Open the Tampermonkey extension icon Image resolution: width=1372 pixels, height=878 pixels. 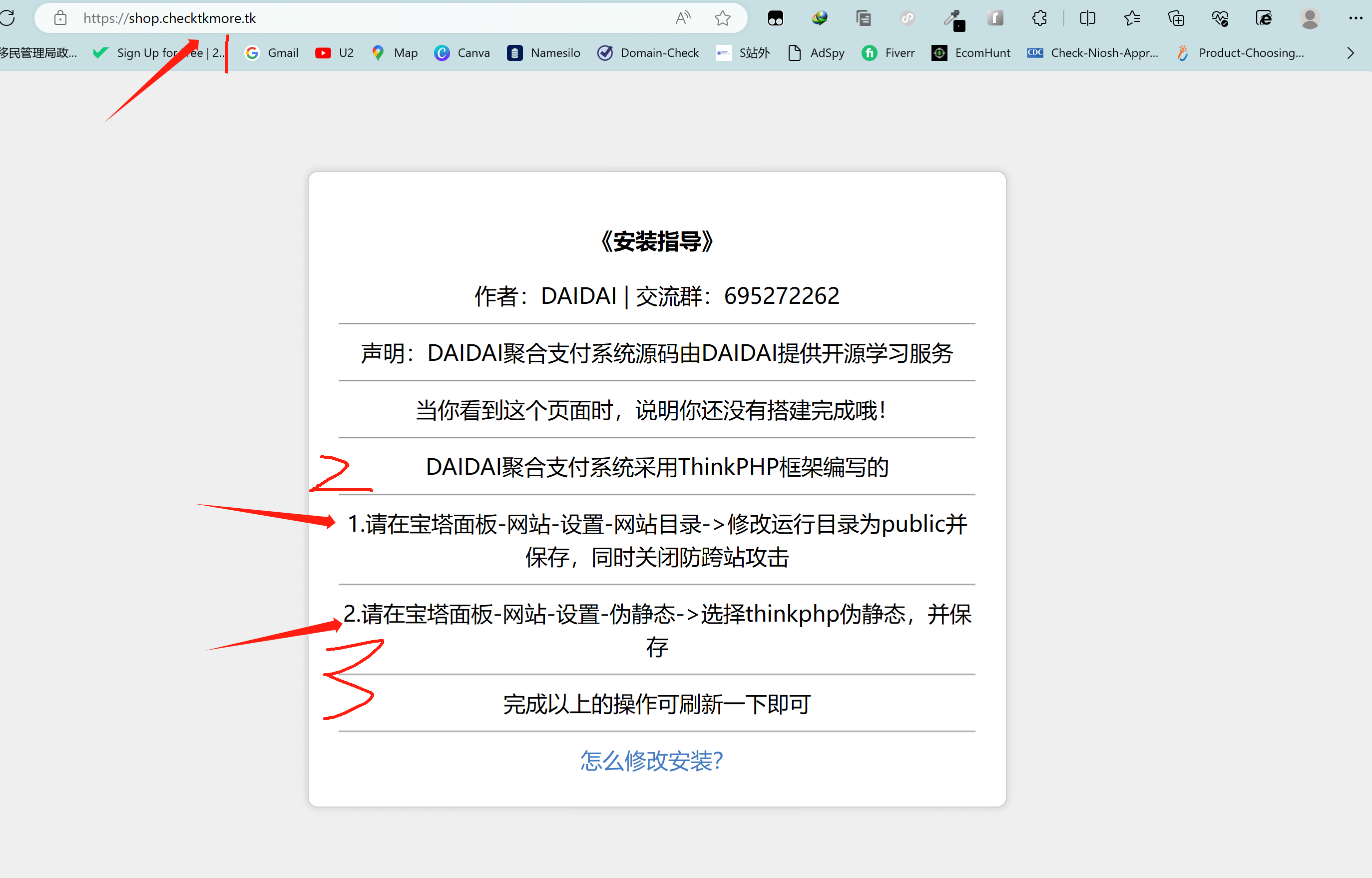[776, 18]
